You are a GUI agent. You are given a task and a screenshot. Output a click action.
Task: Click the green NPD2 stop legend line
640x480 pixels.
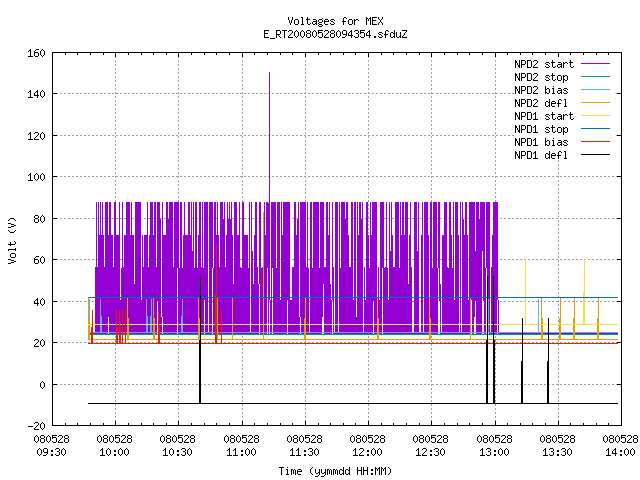[x=595, y=77]
